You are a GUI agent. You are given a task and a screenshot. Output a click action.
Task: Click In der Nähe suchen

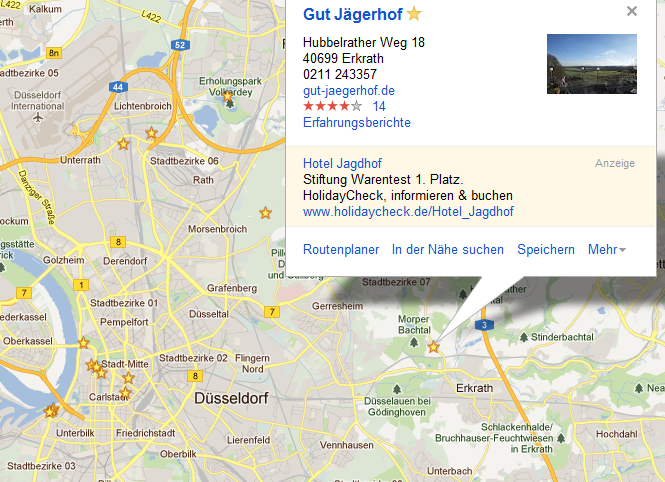coord(448,249)
